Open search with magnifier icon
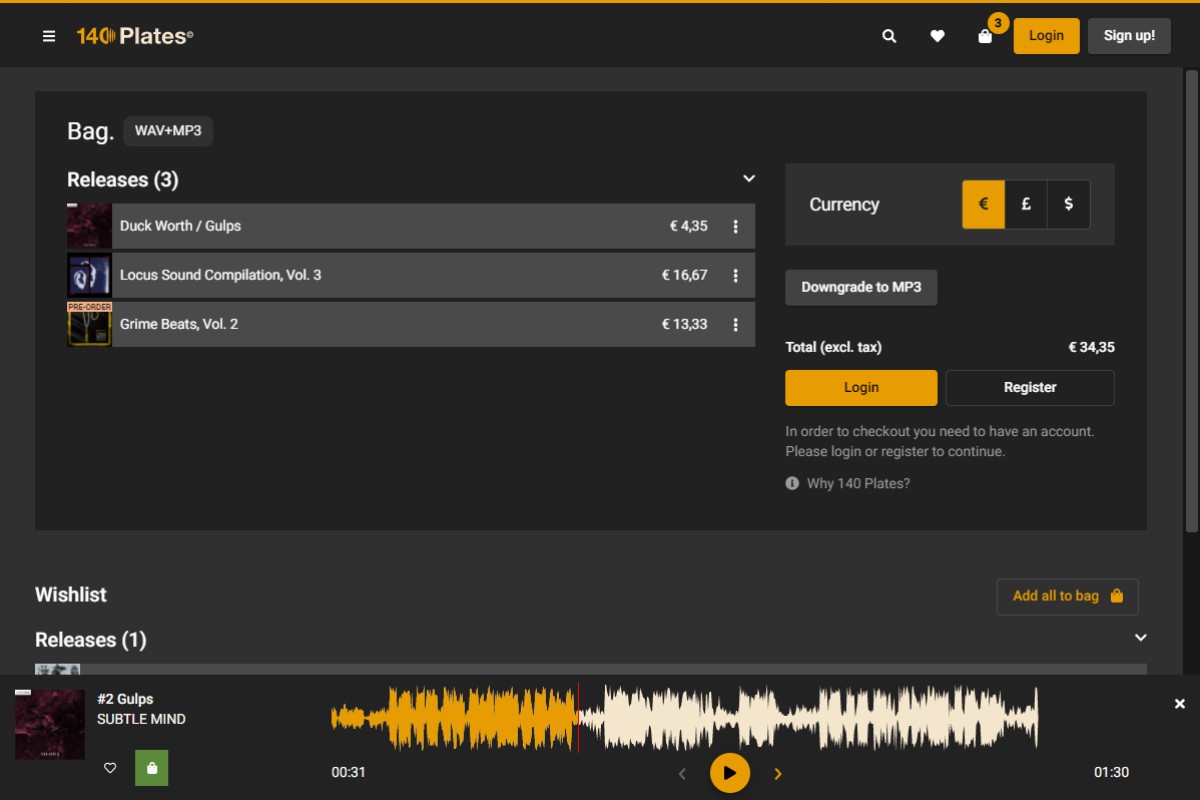Viewport: 1200px width, 800px height. [889, 36]
